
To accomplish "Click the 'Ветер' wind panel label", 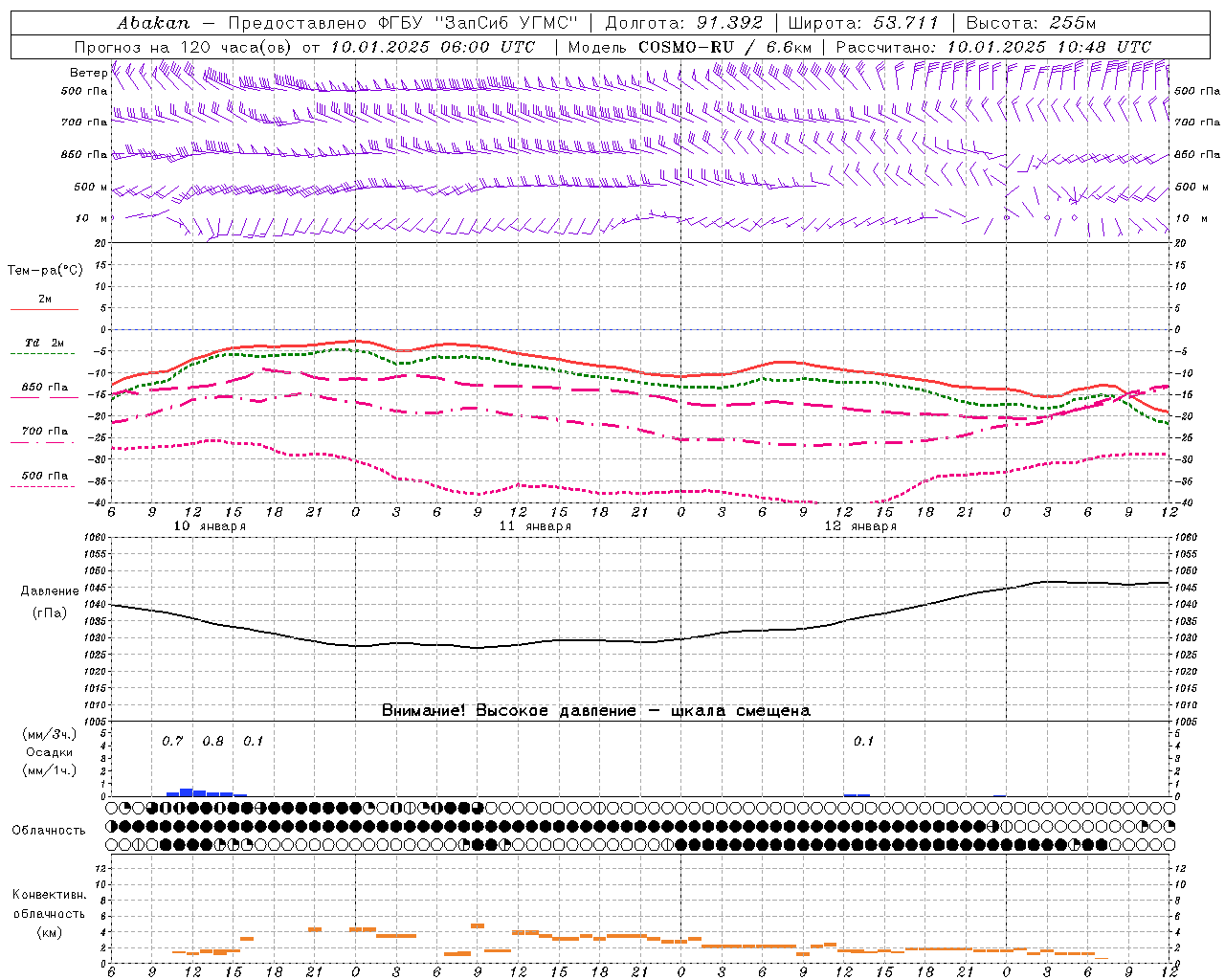I will [89, 73].
